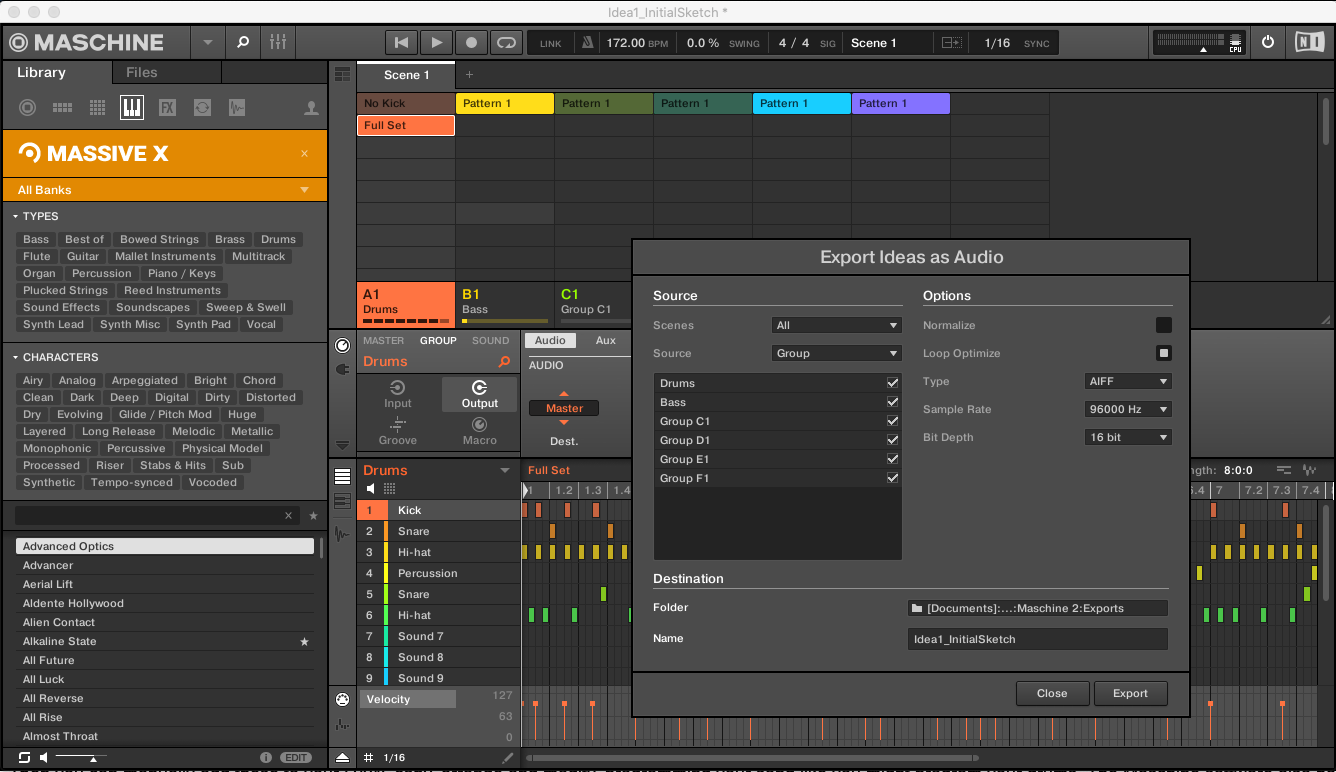The image size is (1336, 772).
Task: Open the Scenes dropdown set to All
Action: [x=837, y=325]
